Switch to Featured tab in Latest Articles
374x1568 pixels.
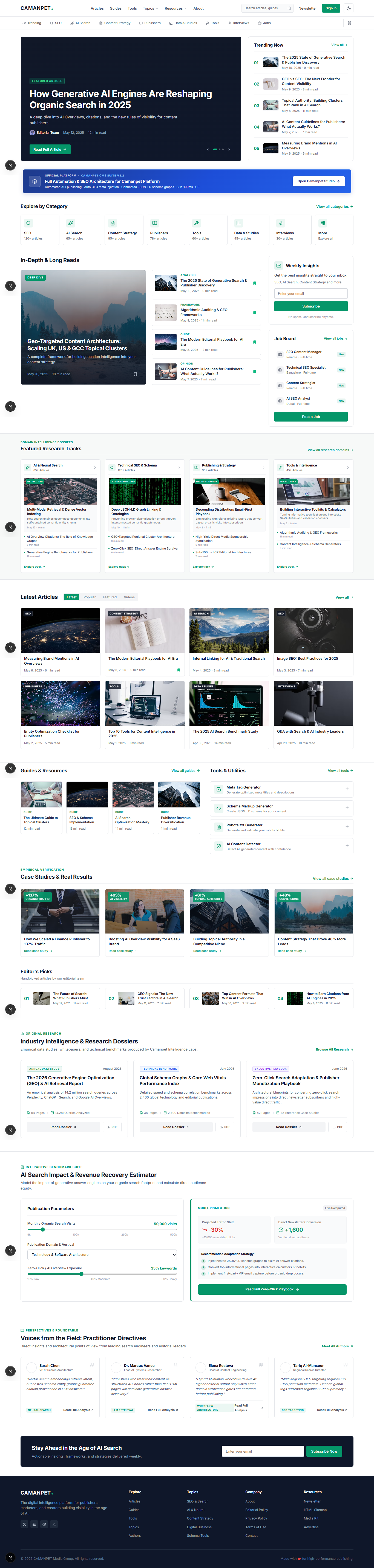click(110, 597)
